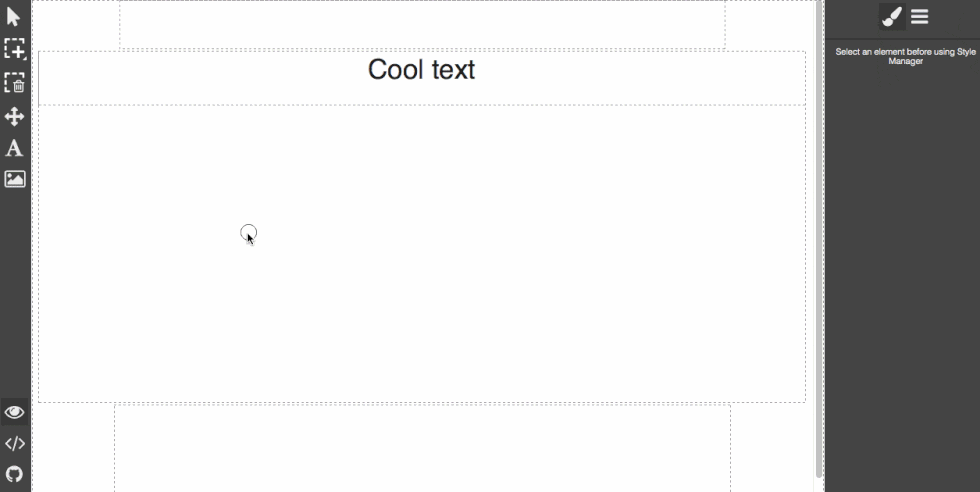Image resolution: width=980 pixels, height=492 pixels.
Task: Select the empty dashed box above heading
Action: pos(422,24)
